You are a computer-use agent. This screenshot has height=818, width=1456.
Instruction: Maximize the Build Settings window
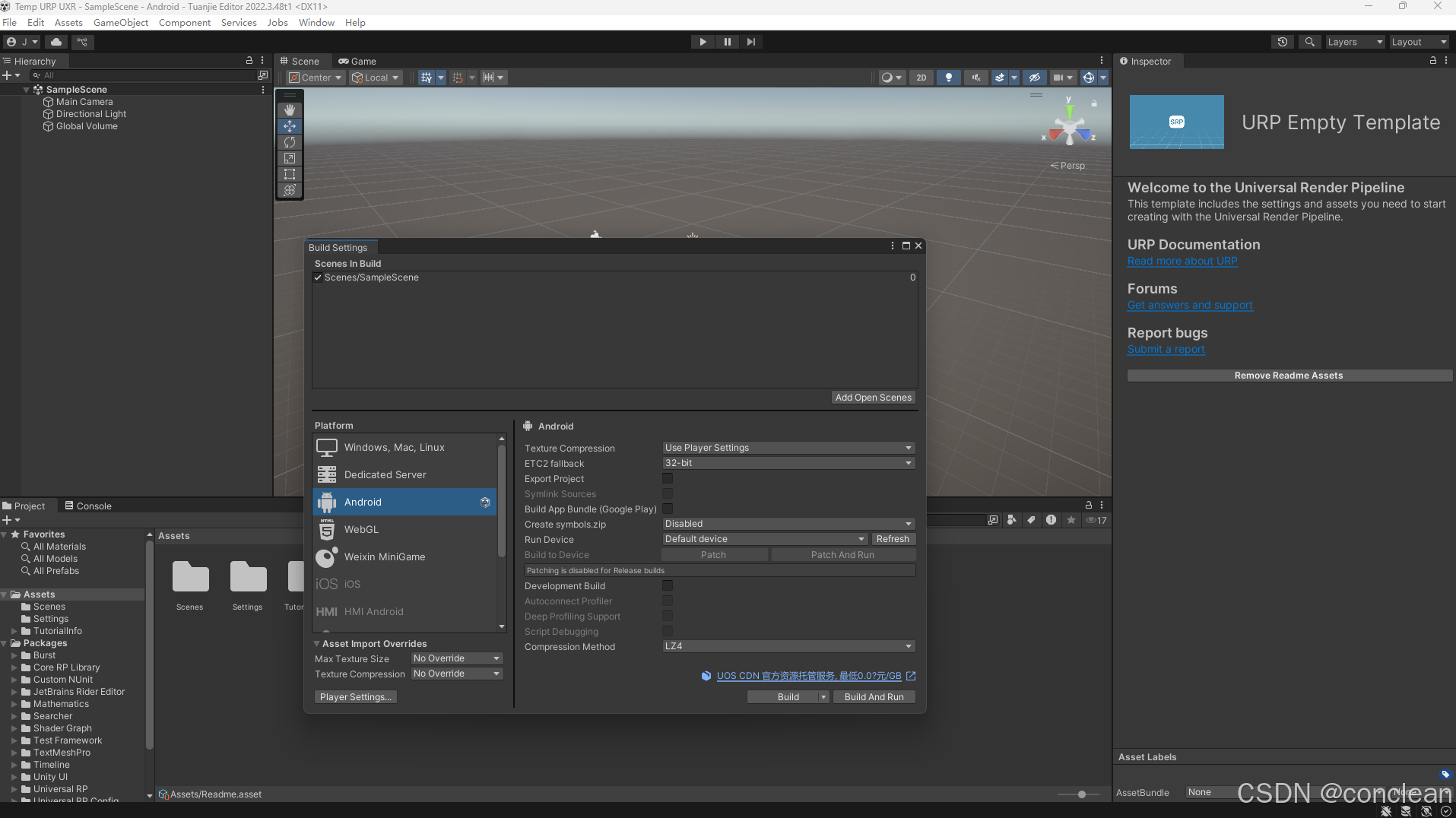pyautogui.click(x=906, y=246)
